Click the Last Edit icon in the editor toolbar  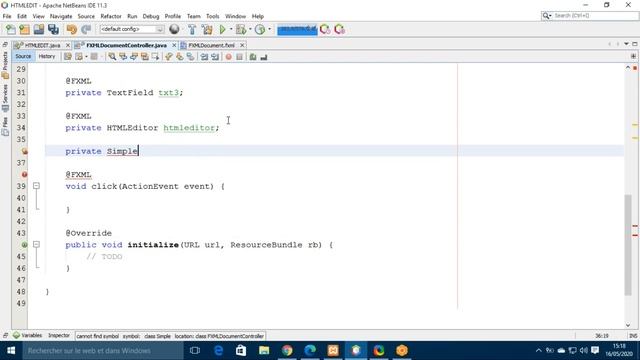click(x=68, y=57)
